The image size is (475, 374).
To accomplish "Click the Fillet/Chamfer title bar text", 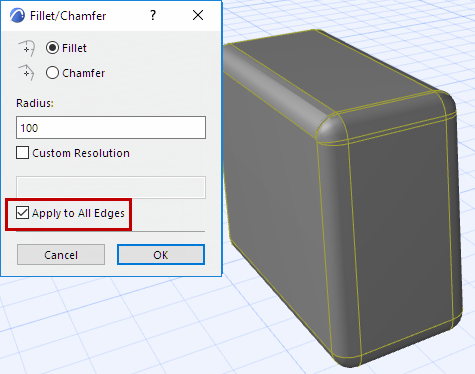I will 68,16.
